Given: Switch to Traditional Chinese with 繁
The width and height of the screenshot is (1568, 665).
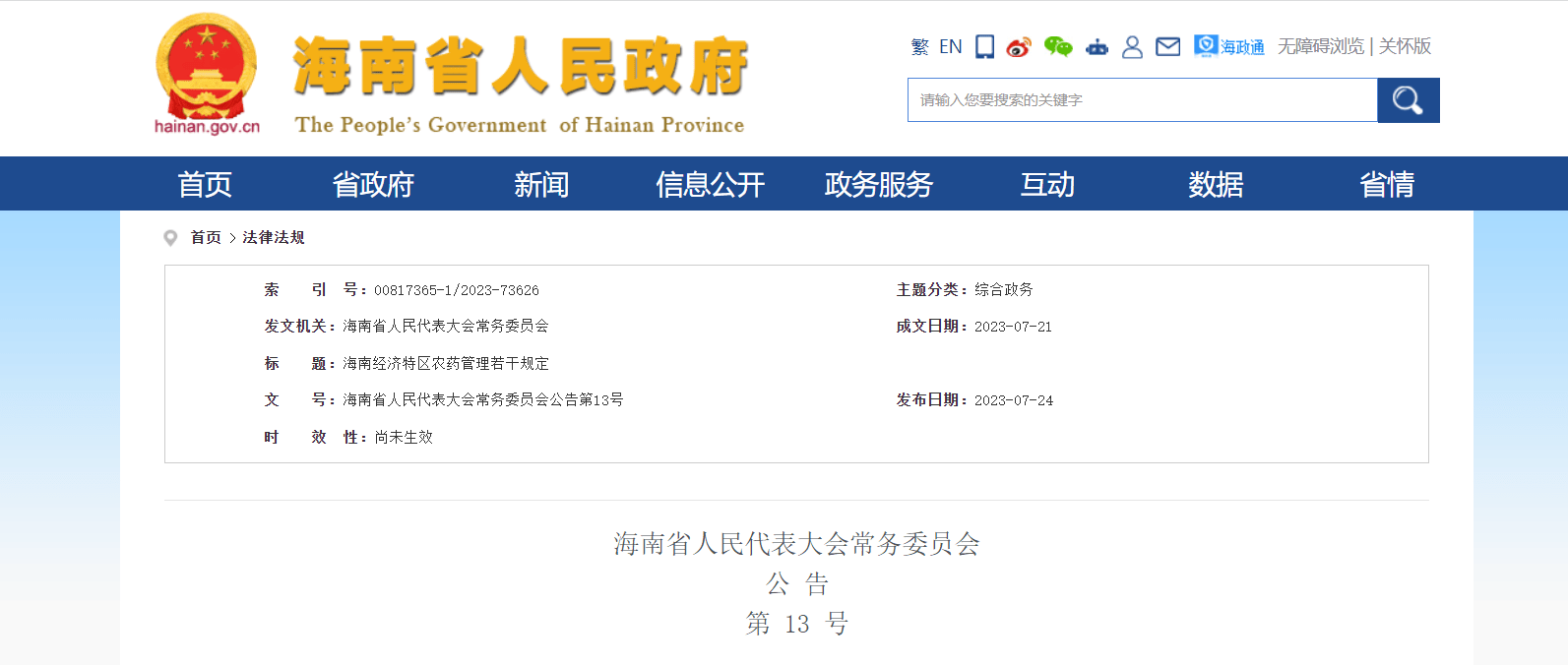Looking at the screenshot, I should [919, 46].
